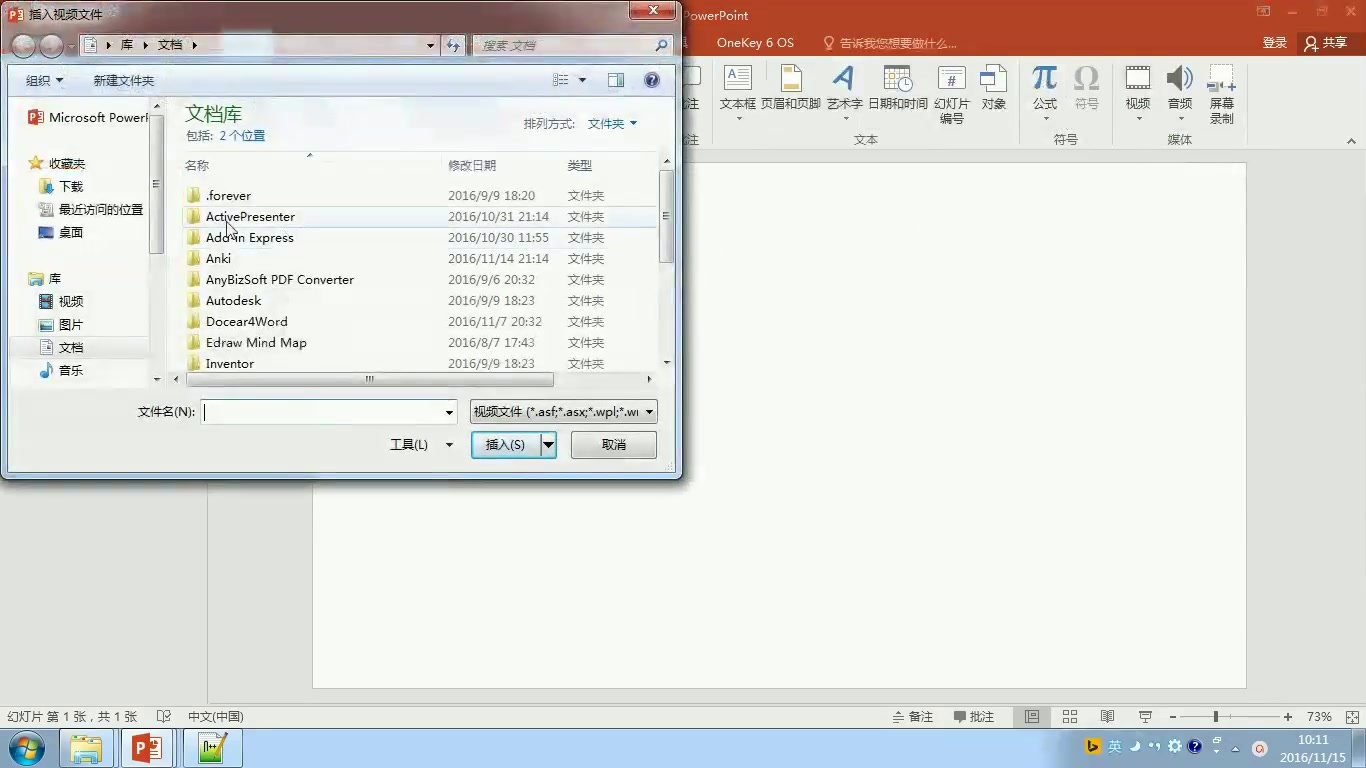This screenshot has height=768, width=1366.
Task: Start the slide show from the status bar
Action: pos(1145,717)
